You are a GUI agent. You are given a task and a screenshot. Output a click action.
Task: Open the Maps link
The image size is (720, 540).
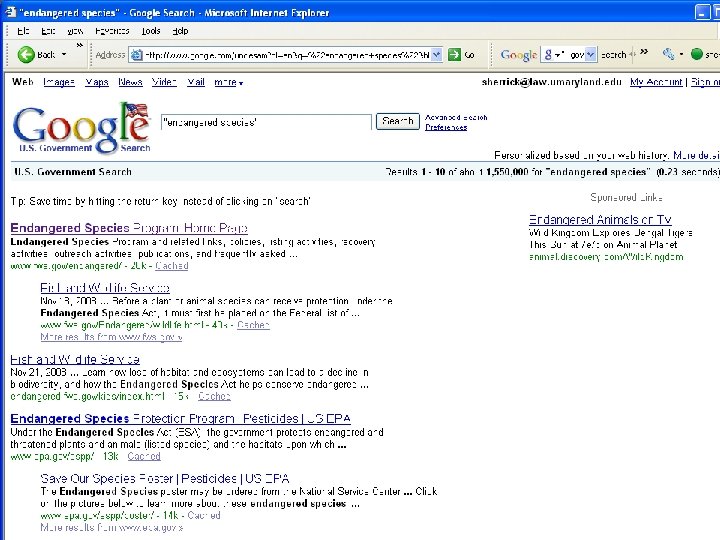tap(97, 82)
